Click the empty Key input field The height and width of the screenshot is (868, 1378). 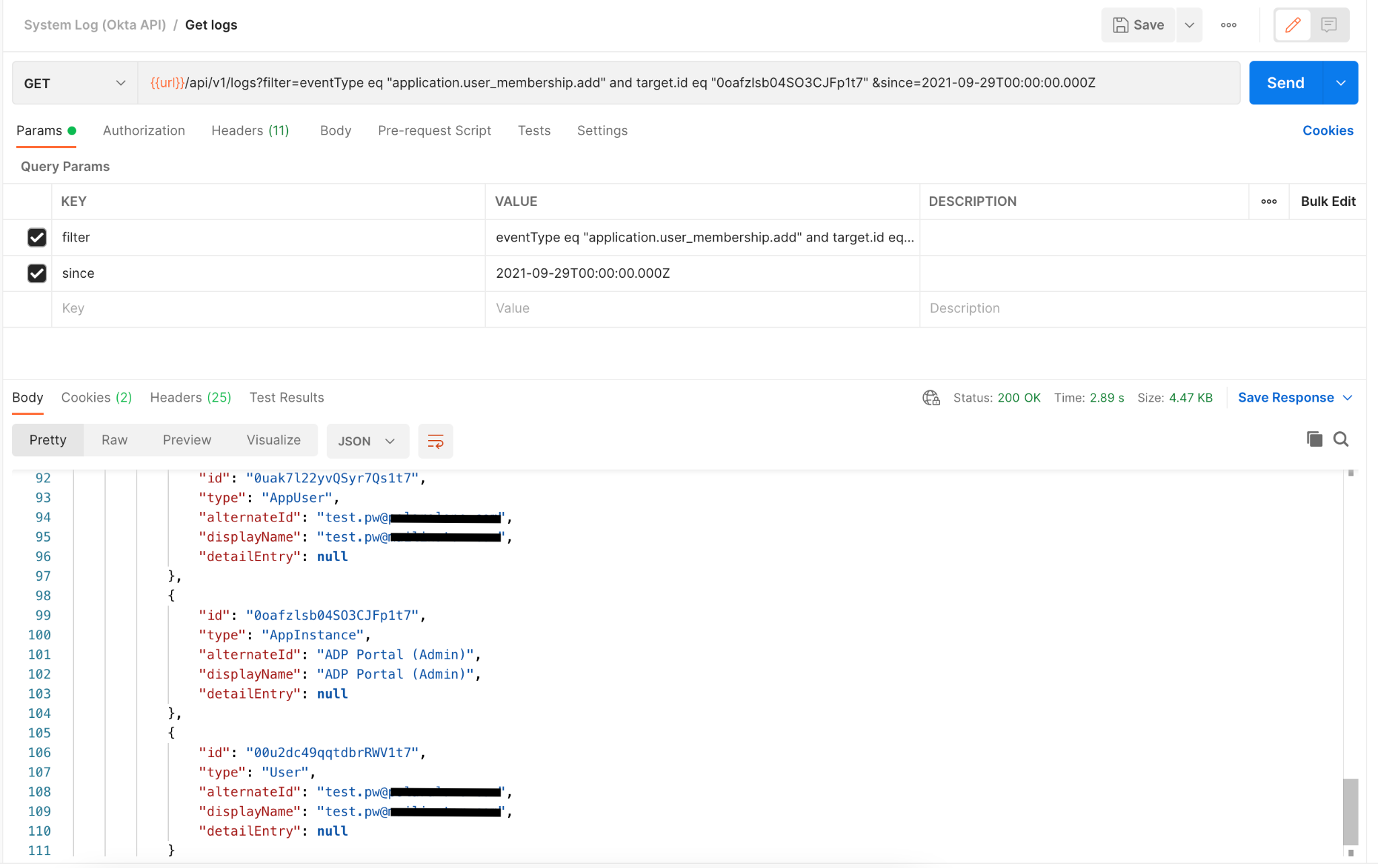pyautogui.click(x=268, y=308)
